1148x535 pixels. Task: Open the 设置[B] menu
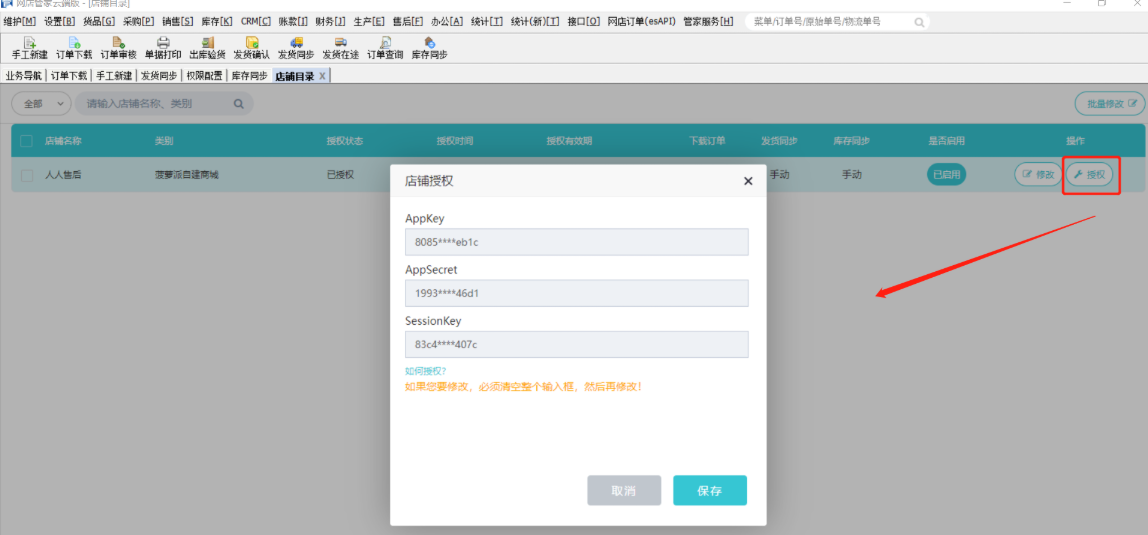click(59, 21)
